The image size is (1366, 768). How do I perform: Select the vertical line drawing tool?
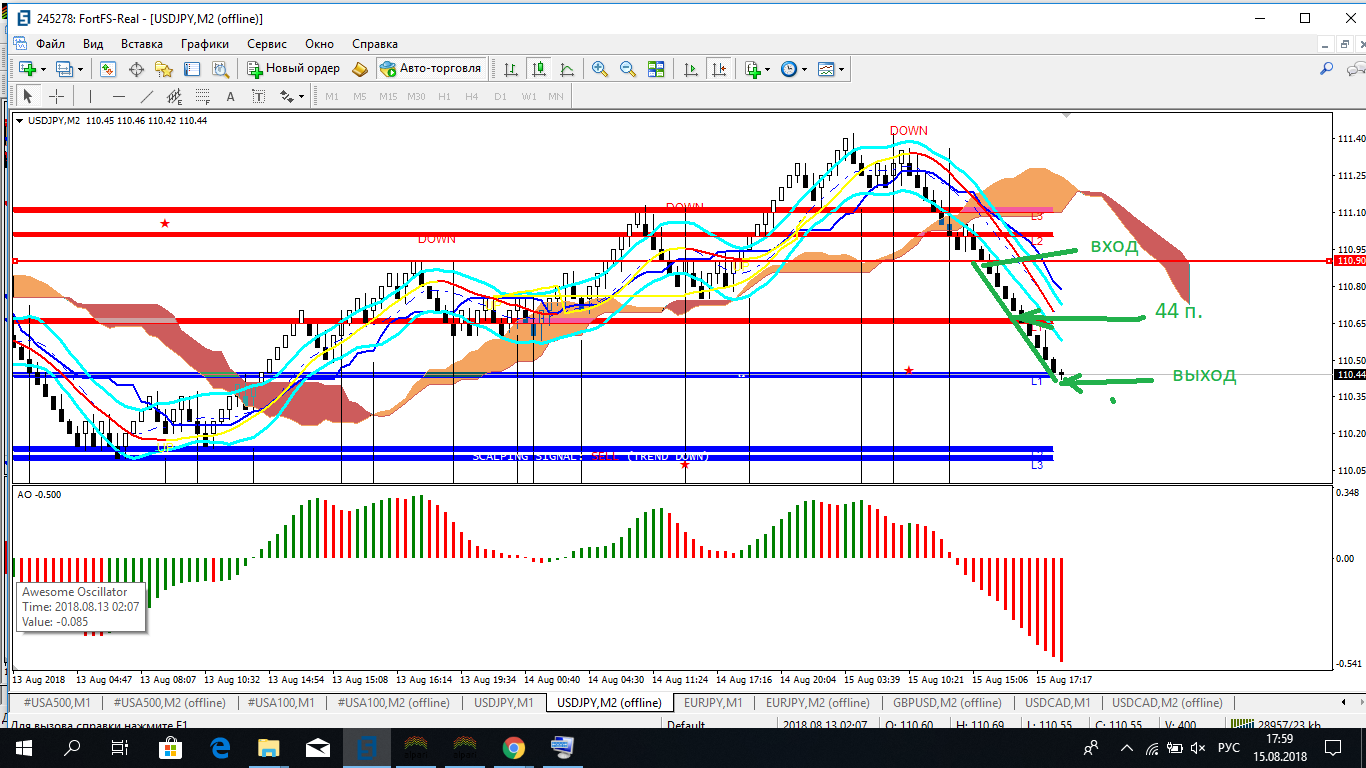(91, 96)
